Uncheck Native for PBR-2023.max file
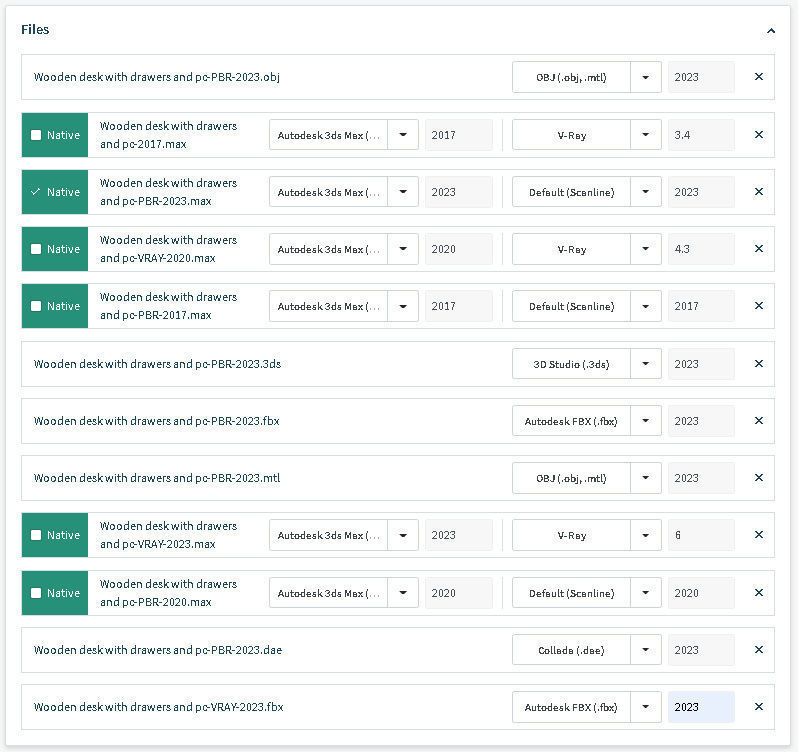 [37, 192]
